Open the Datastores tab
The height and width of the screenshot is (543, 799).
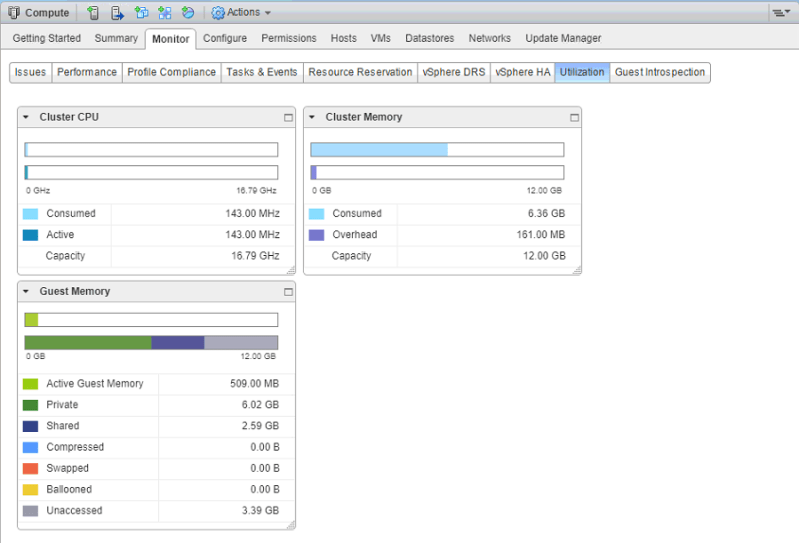pyautogui.click(x=429, y=38)
